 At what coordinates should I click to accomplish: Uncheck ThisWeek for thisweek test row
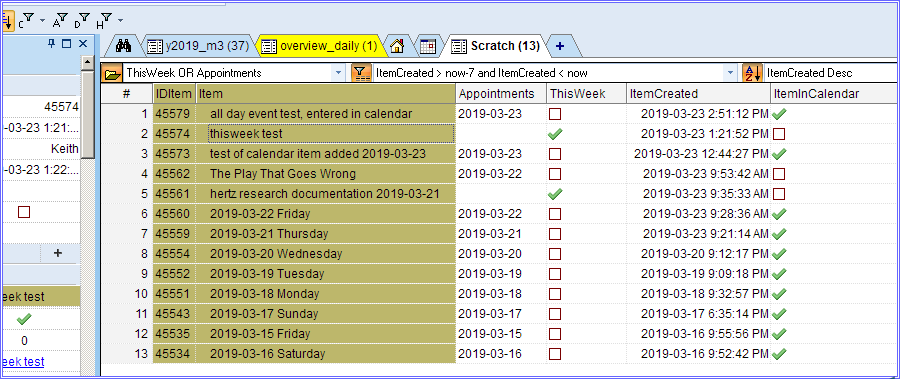point(555,134)
